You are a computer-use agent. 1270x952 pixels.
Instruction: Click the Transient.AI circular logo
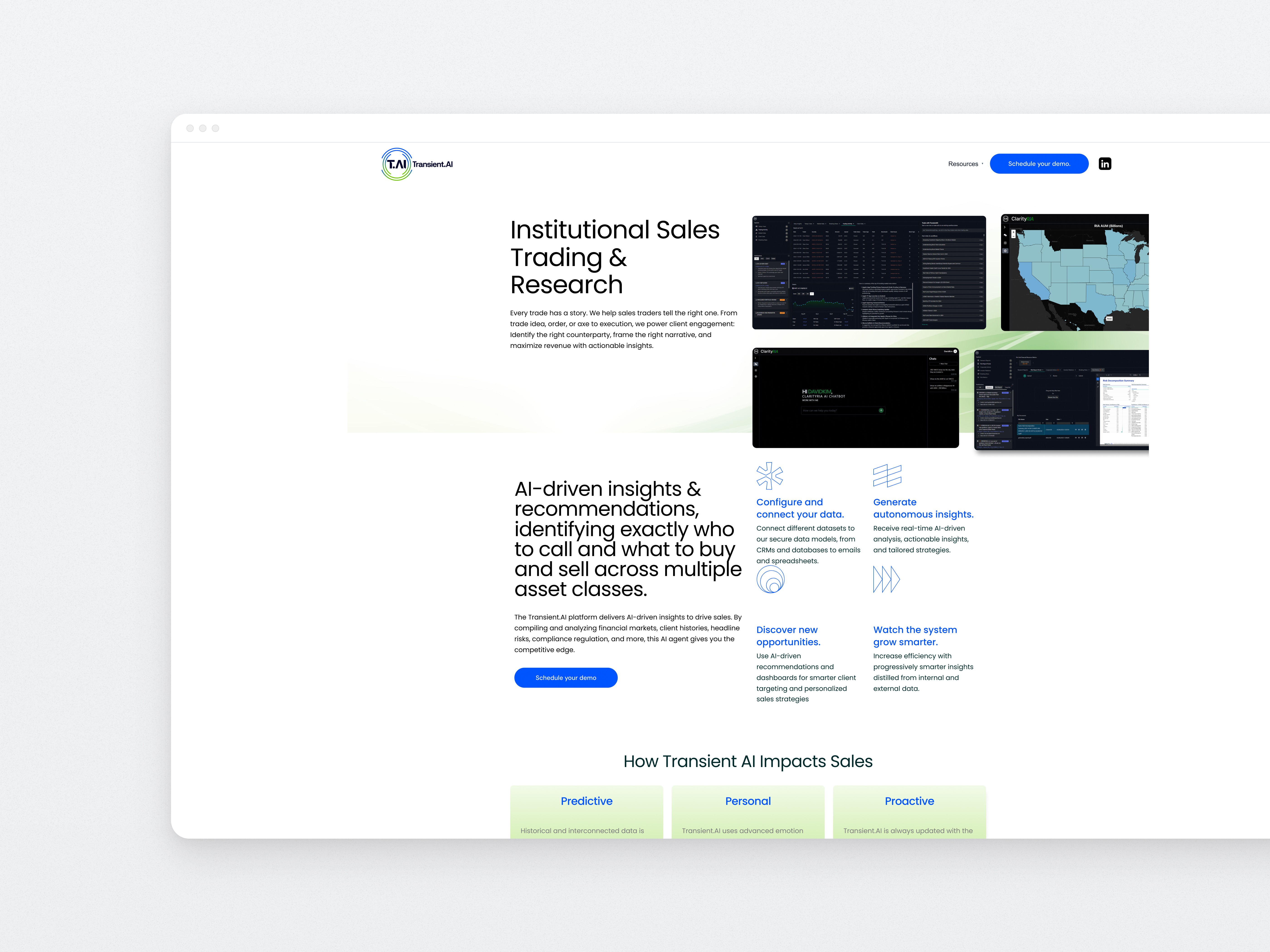(x=397, y=164)
